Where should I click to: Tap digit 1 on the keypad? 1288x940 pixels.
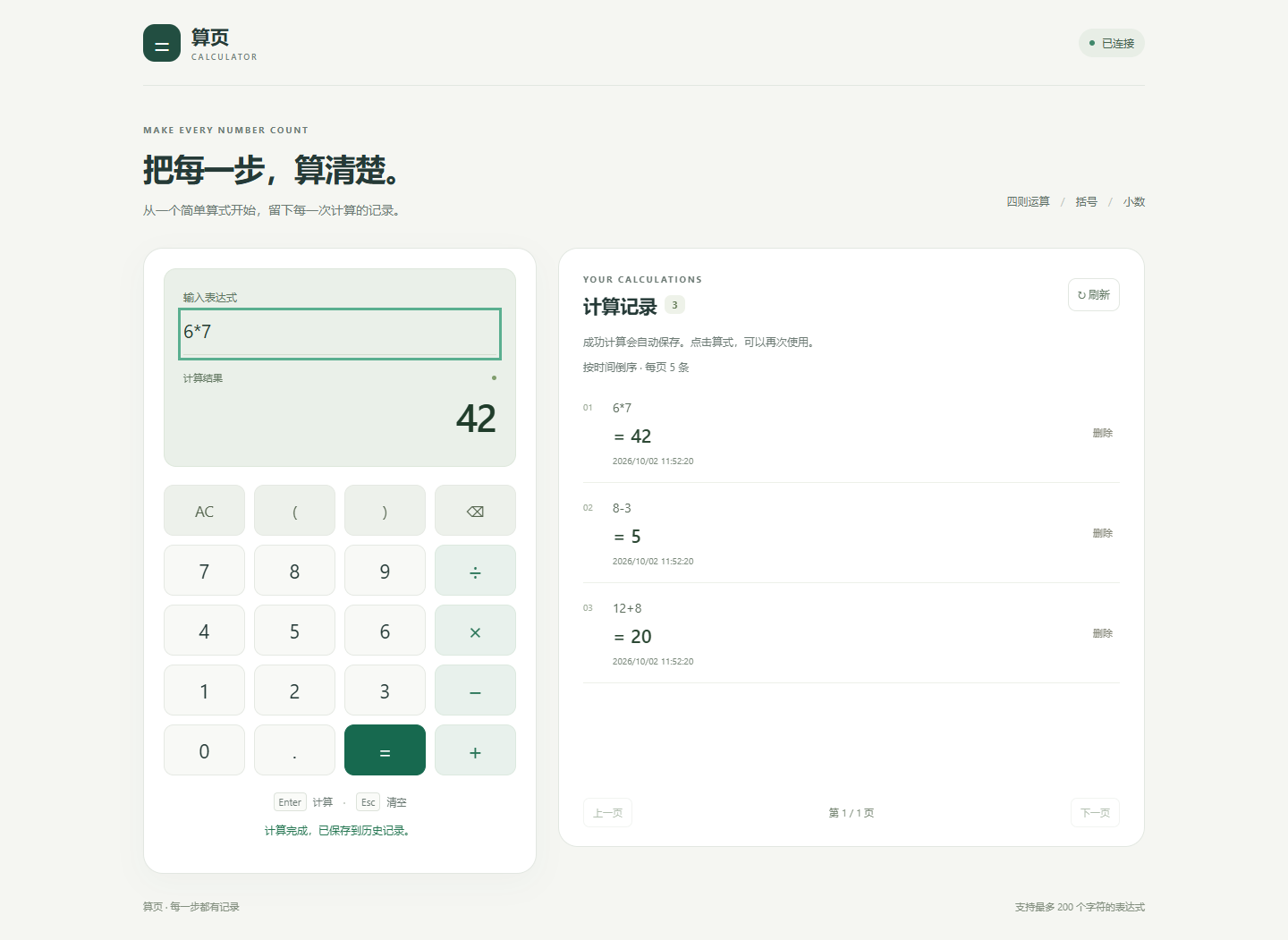[204, 690]
